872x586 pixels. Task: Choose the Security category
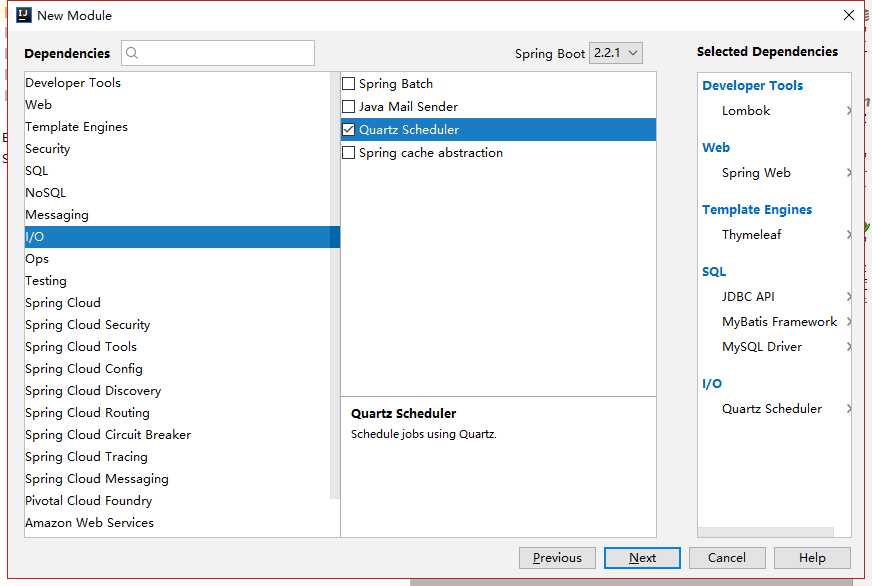pyautogui.click(x=177, y=148)
